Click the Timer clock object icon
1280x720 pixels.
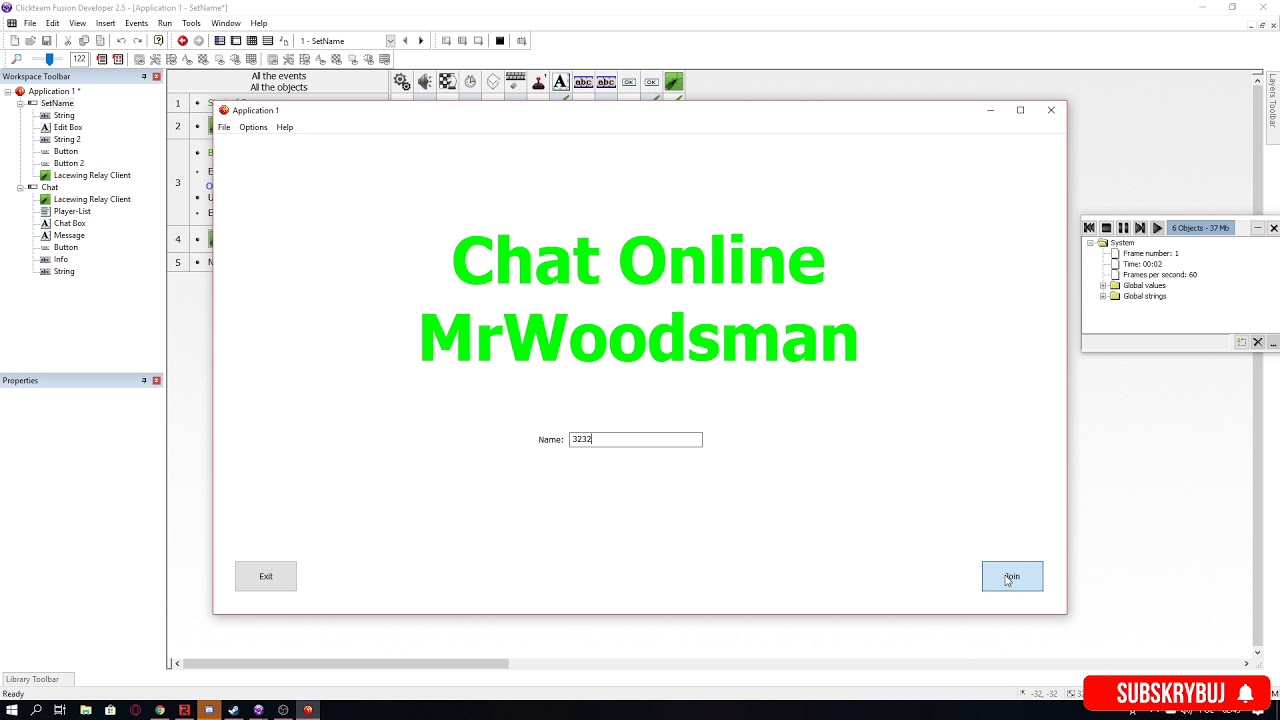(470, 82)
